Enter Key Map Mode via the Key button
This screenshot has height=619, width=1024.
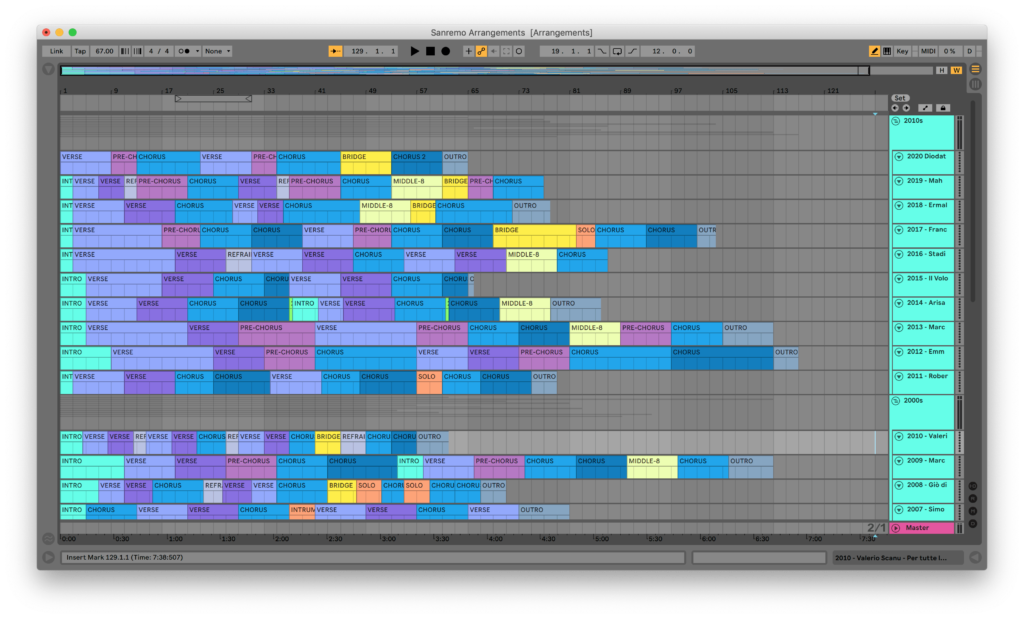click(x=902, y=51)
